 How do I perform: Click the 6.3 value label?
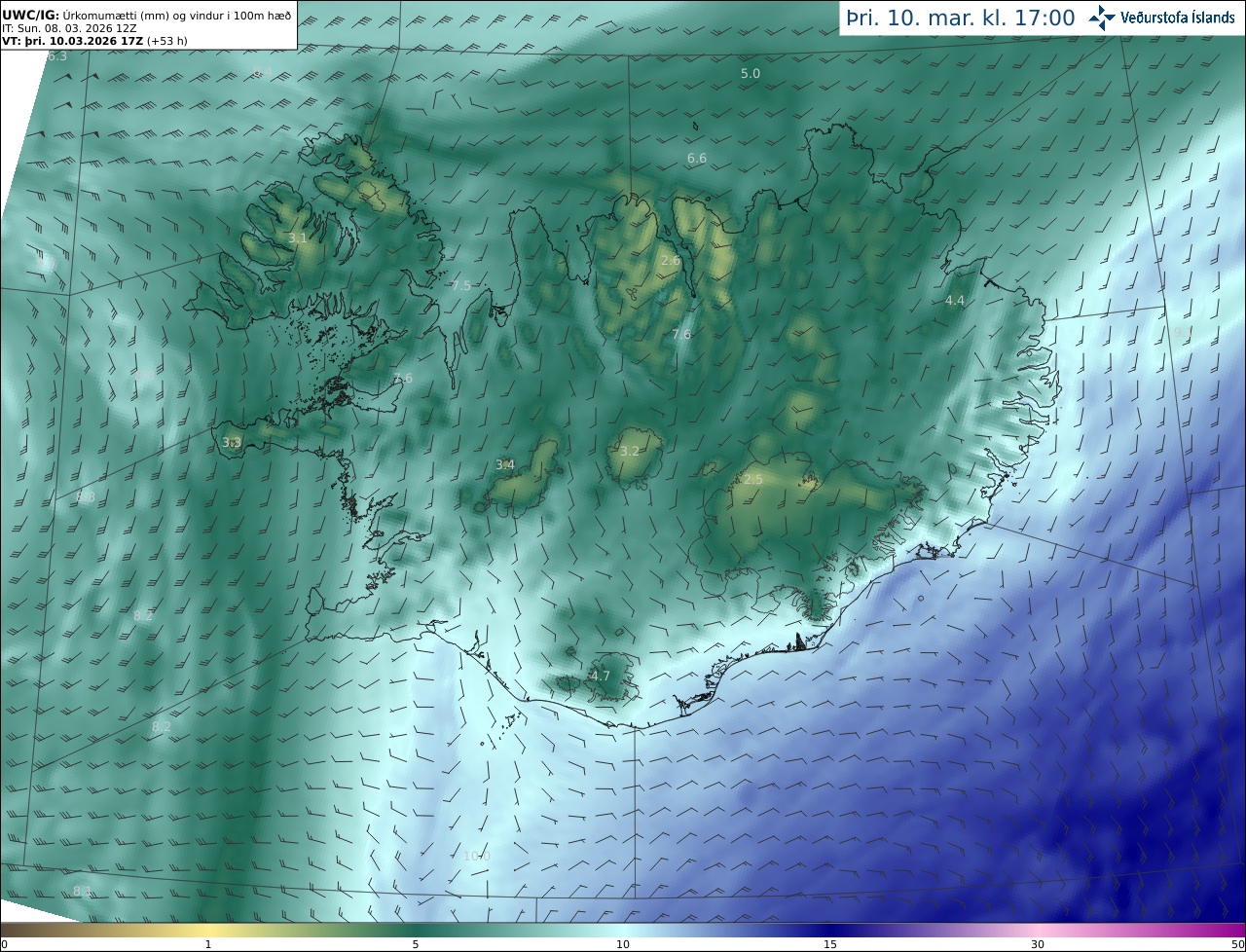[x=57, y=56]
